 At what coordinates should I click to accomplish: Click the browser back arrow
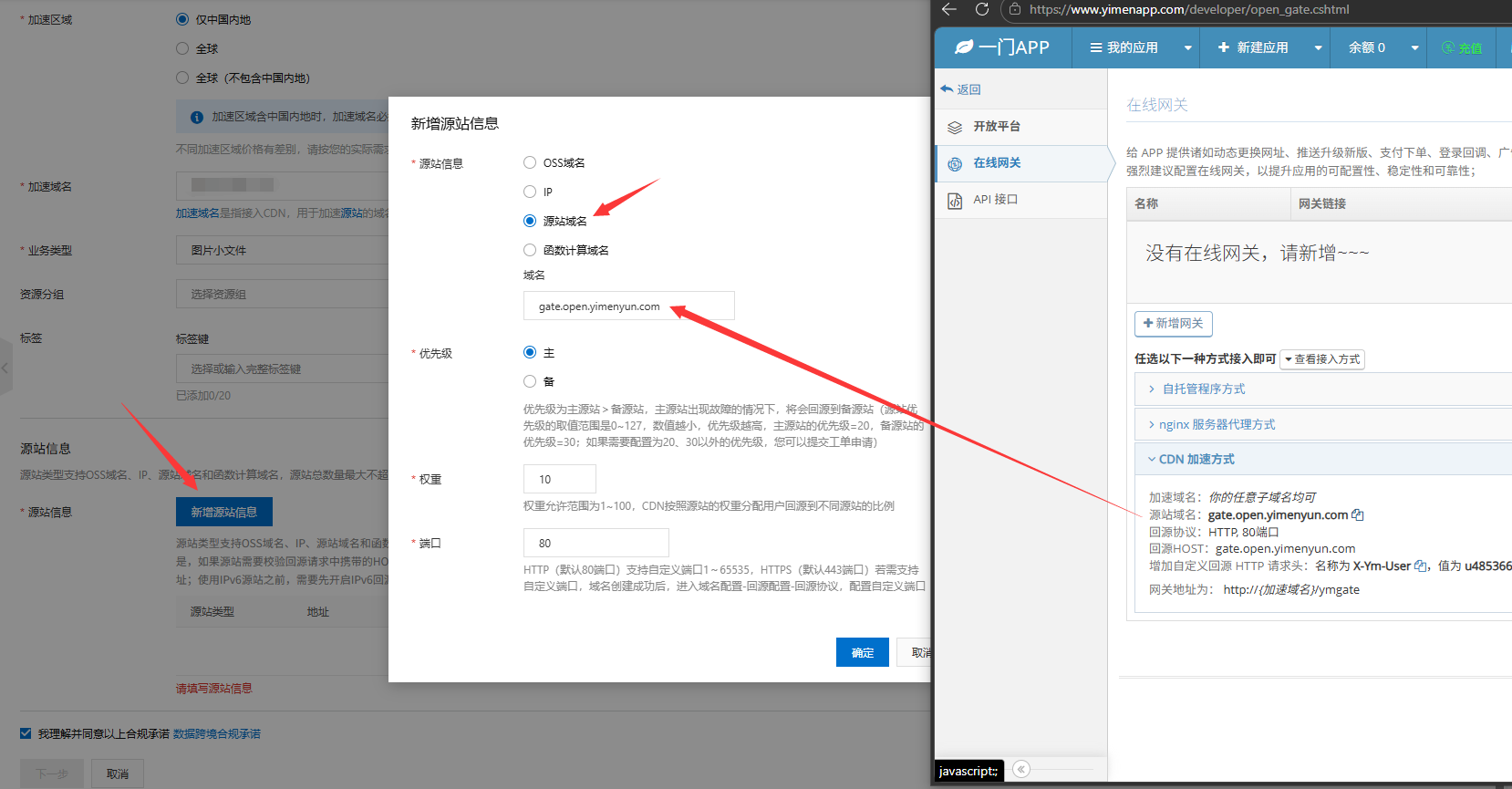click(949, 9)
